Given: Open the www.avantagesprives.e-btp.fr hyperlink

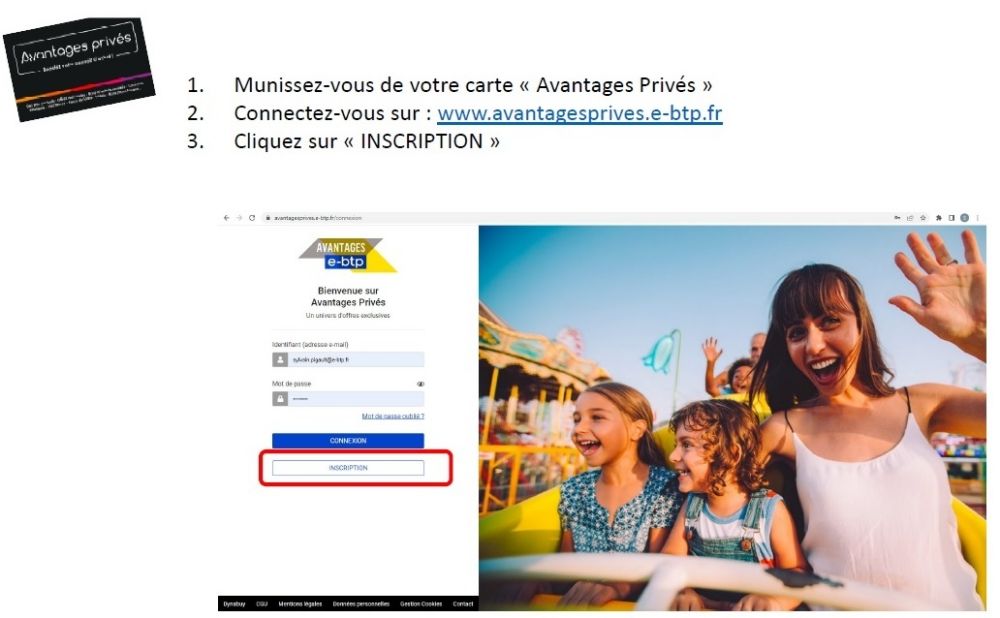Looking at the screenshot, I should click(x=580, y=113).
